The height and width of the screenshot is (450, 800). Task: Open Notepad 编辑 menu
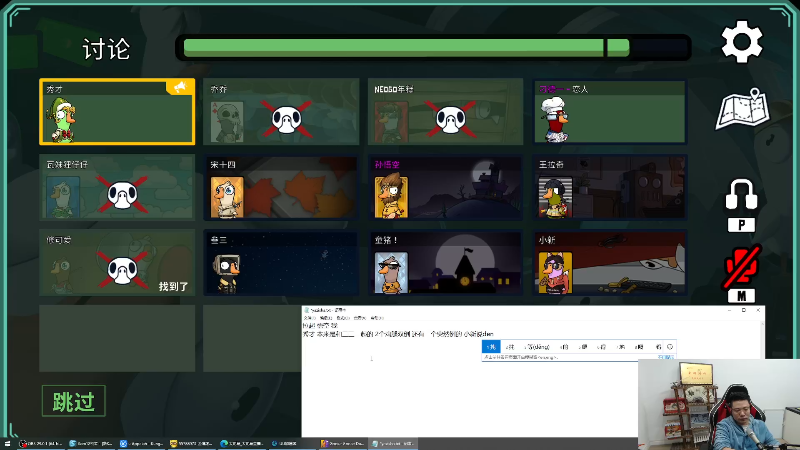click(325, 318)
